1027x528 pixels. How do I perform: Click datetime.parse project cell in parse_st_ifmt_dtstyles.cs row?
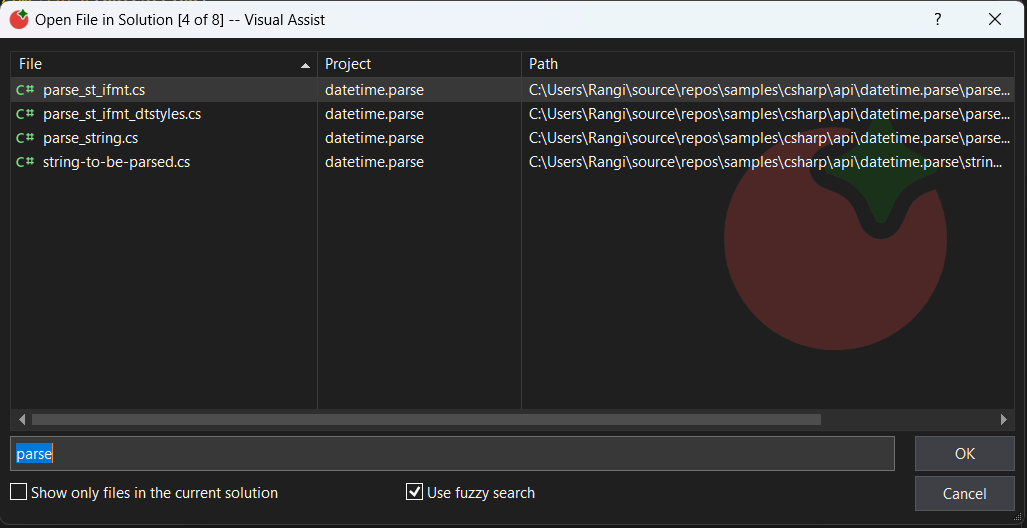click(x=374, y=114)
